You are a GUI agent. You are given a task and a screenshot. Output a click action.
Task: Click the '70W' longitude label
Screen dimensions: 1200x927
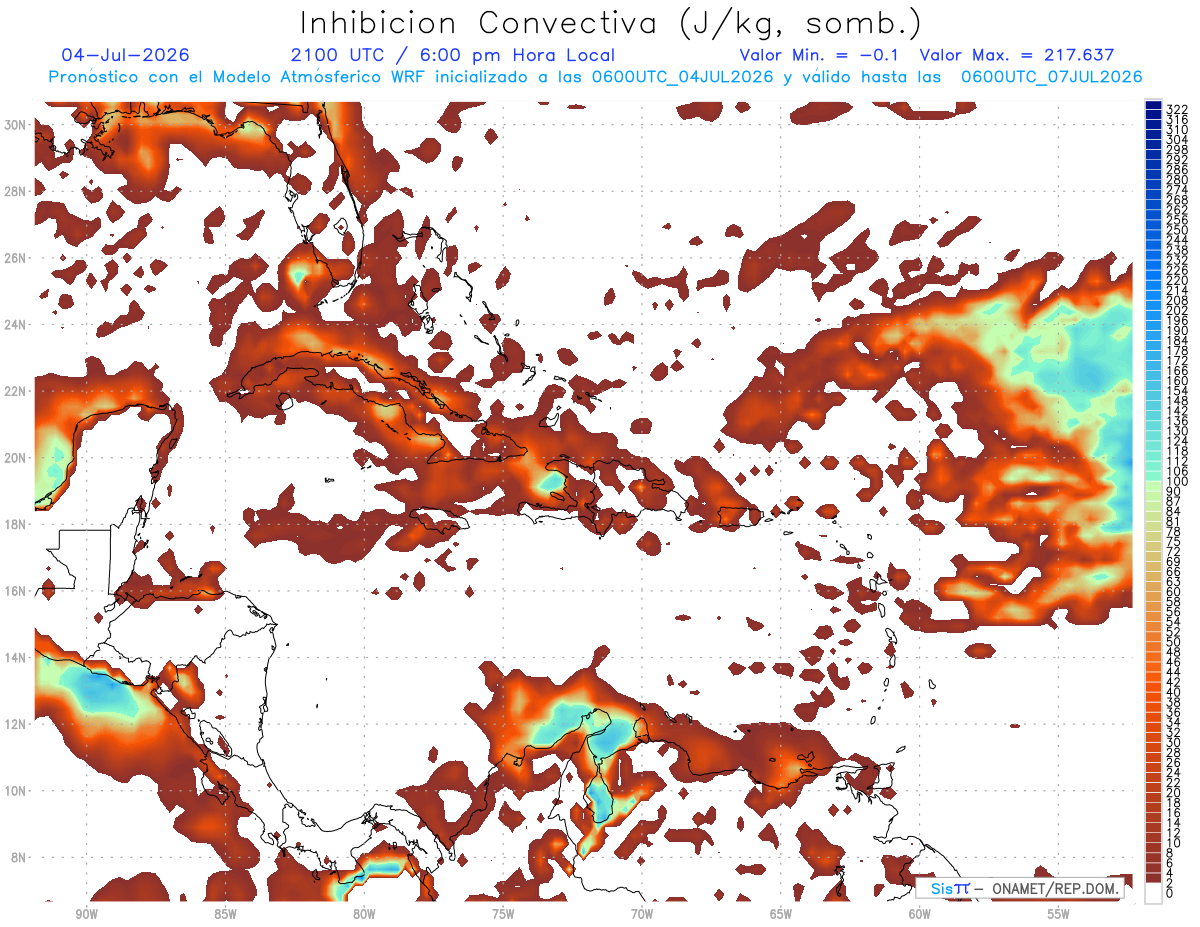[x=642, y=914]
